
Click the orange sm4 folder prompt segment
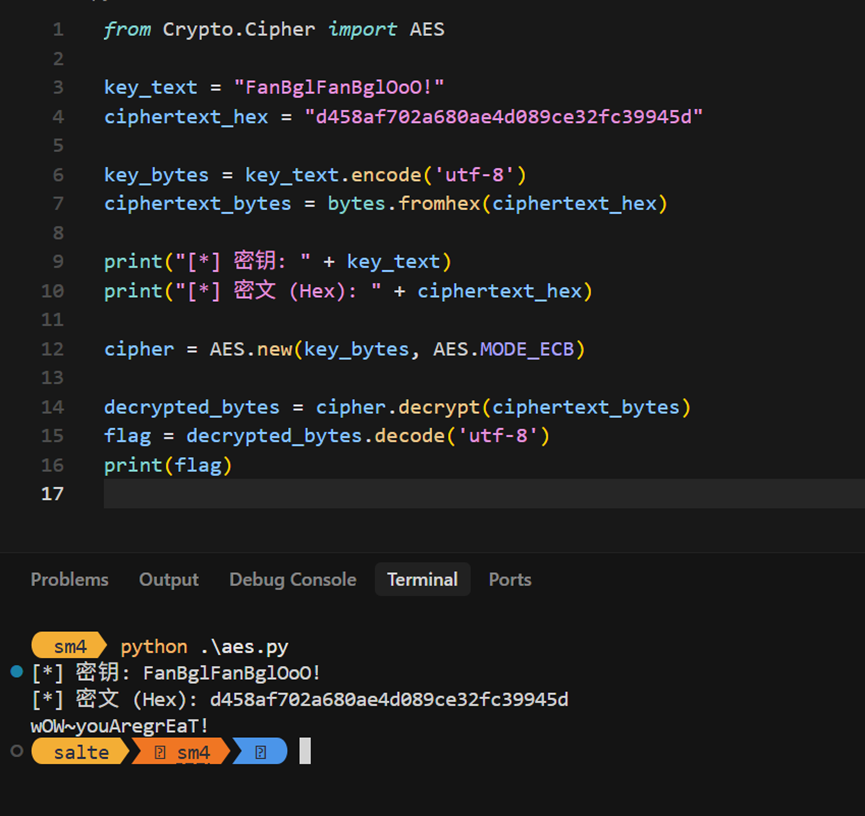pos(182,752)
